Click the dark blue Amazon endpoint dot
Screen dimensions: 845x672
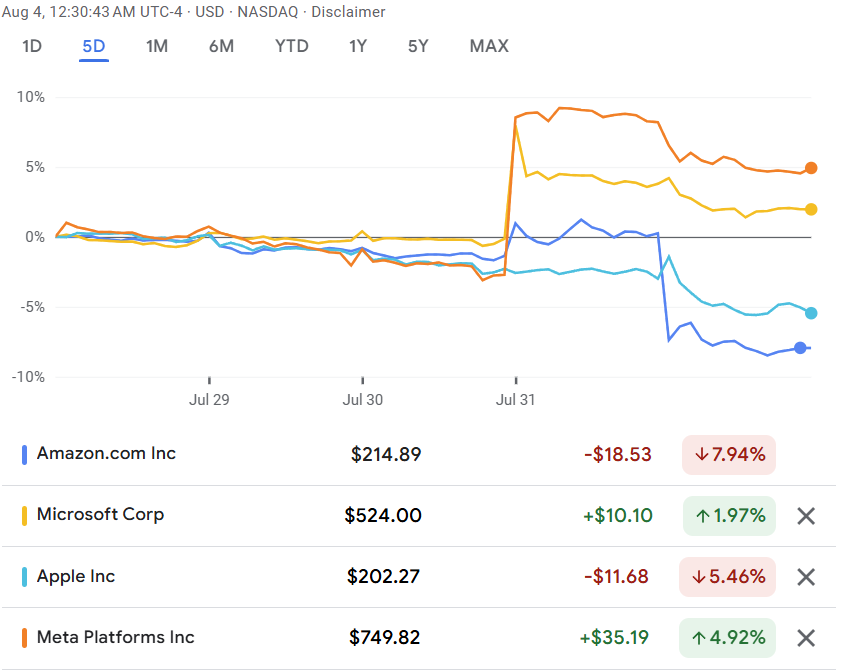[800, 348]
